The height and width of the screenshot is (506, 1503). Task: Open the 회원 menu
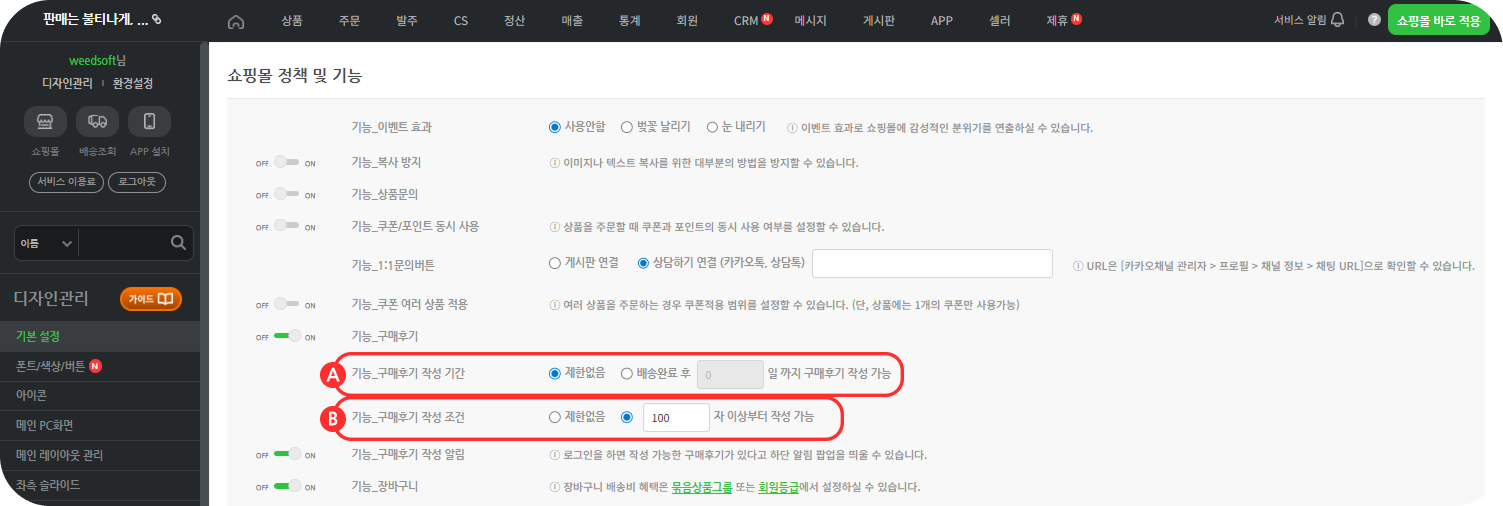(x=687, y=21)
